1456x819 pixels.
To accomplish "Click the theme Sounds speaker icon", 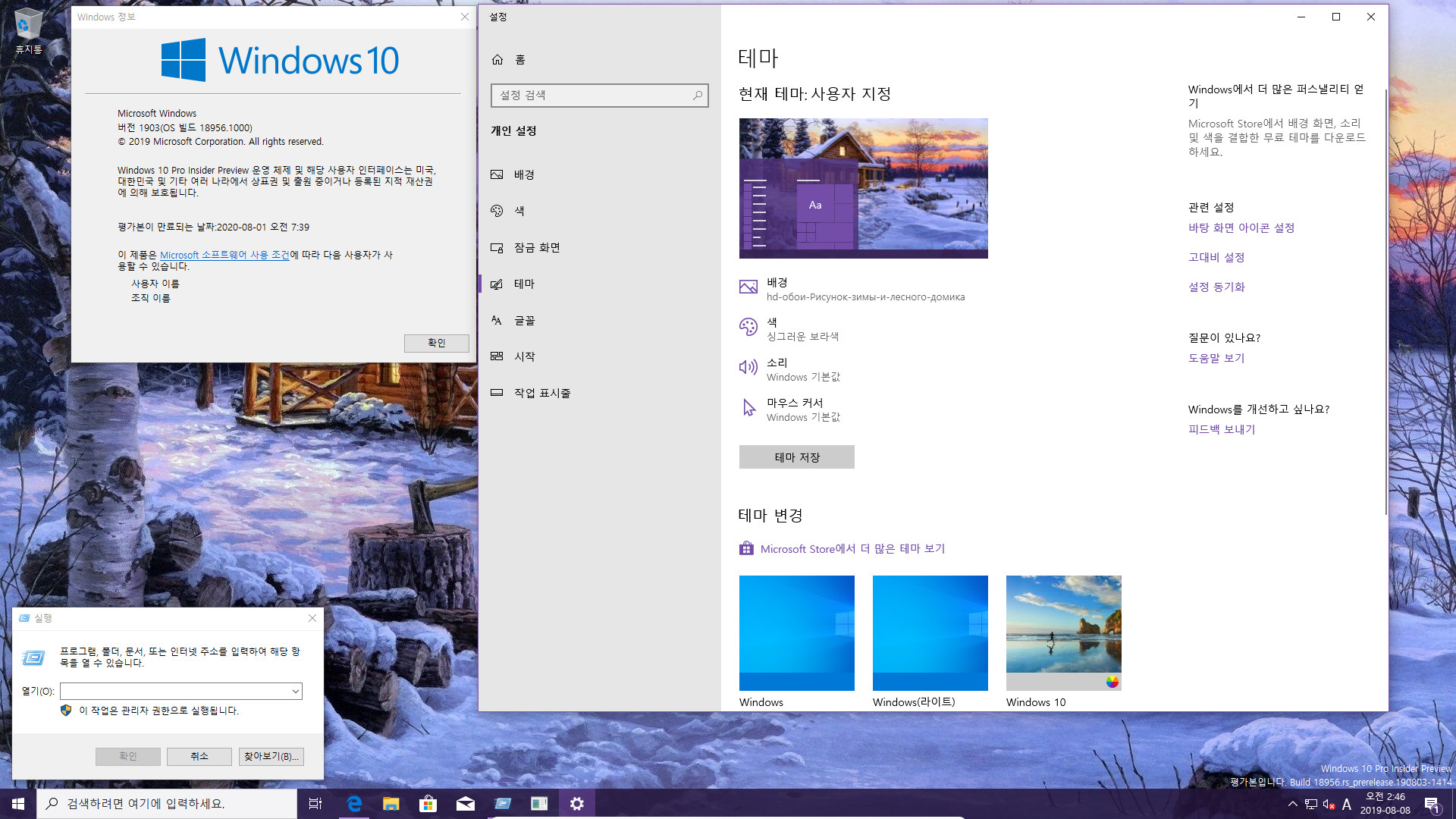I will (748, 367).
